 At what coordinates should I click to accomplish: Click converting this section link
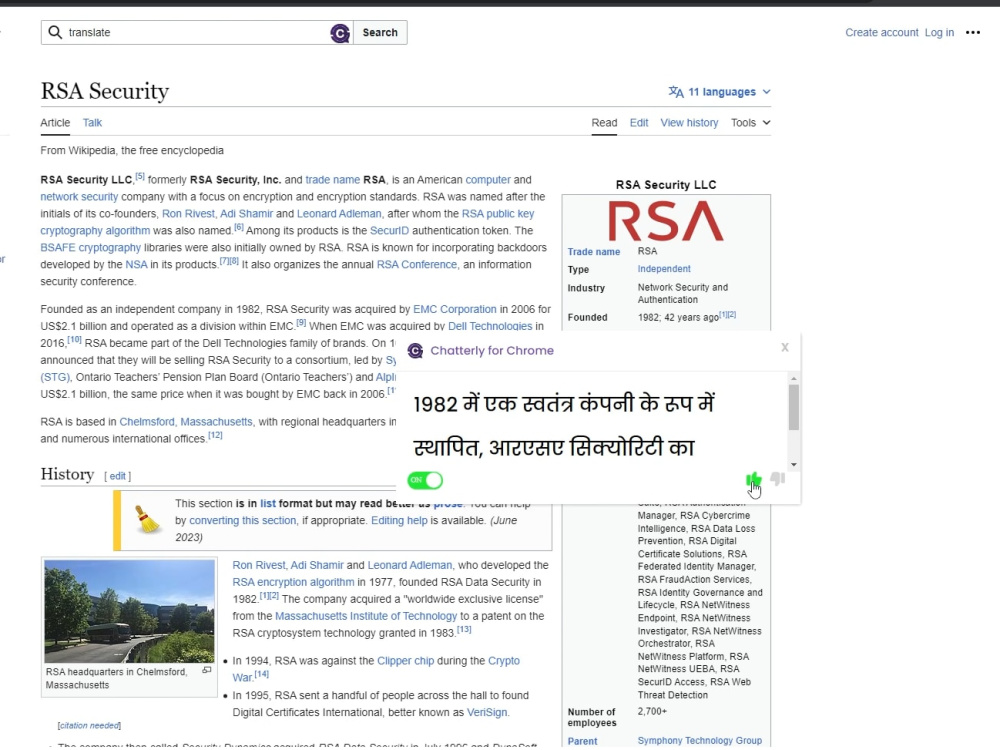tap(243, 520)
